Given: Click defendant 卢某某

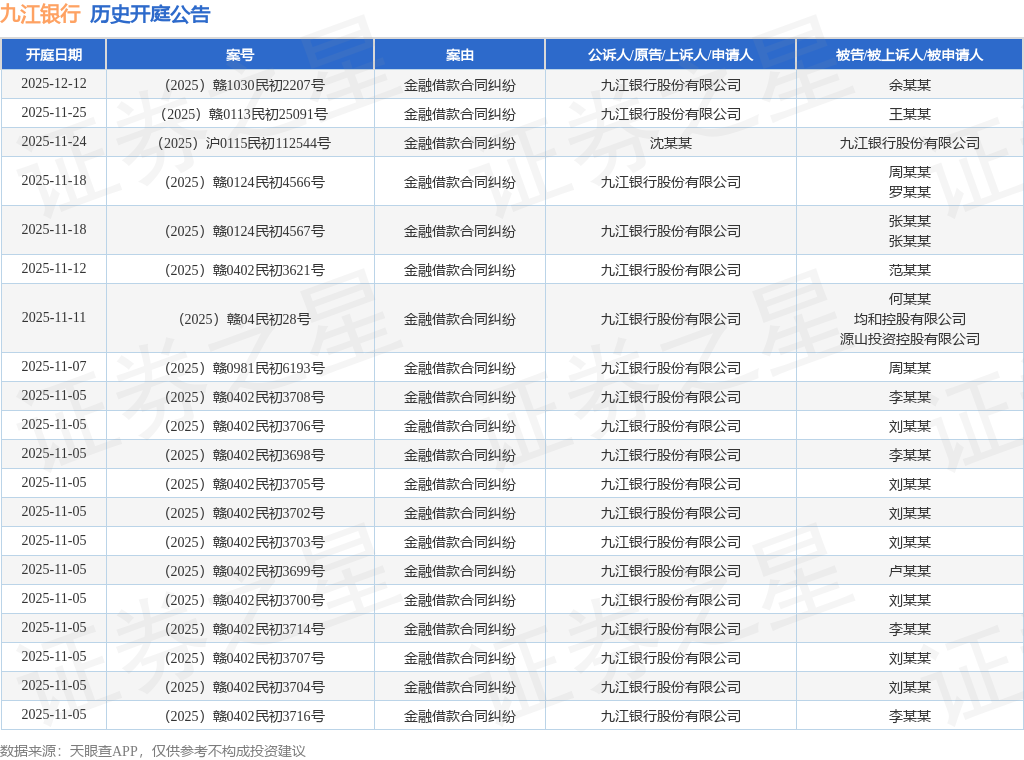Looking at the screenshot, I should 909,571.
